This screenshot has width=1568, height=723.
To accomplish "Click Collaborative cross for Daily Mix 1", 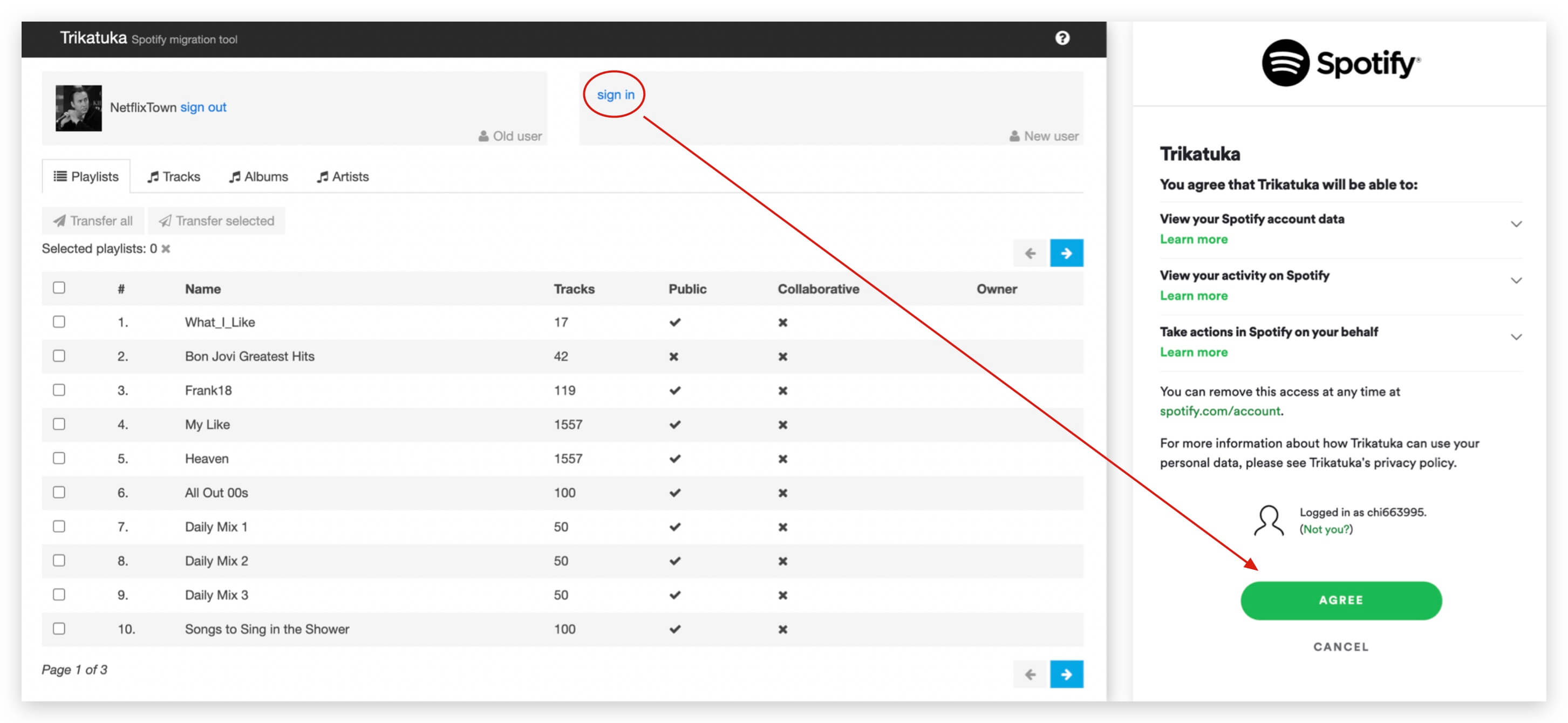I will pos(782,527).
